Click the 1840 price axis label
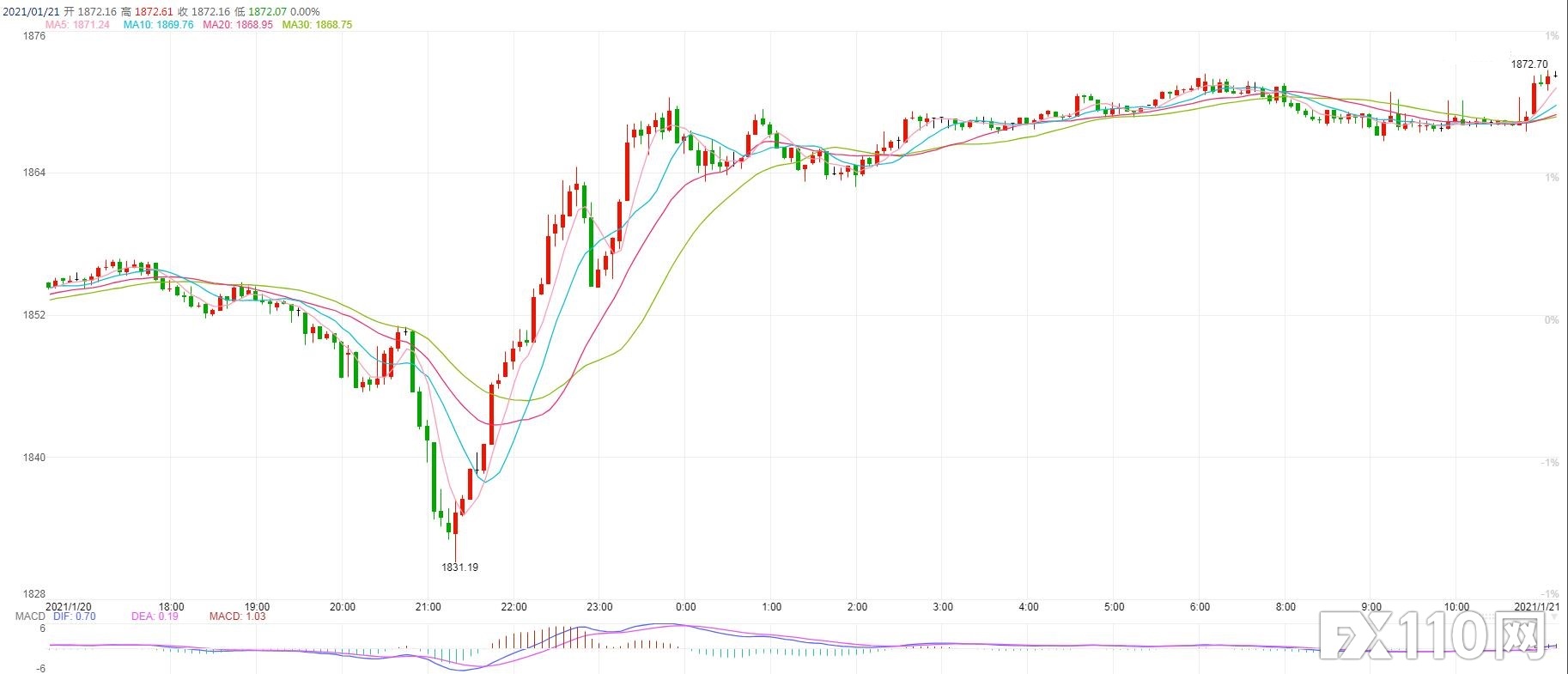Image resolution: width=1568 pixels, height=674 pixels. 35,458
